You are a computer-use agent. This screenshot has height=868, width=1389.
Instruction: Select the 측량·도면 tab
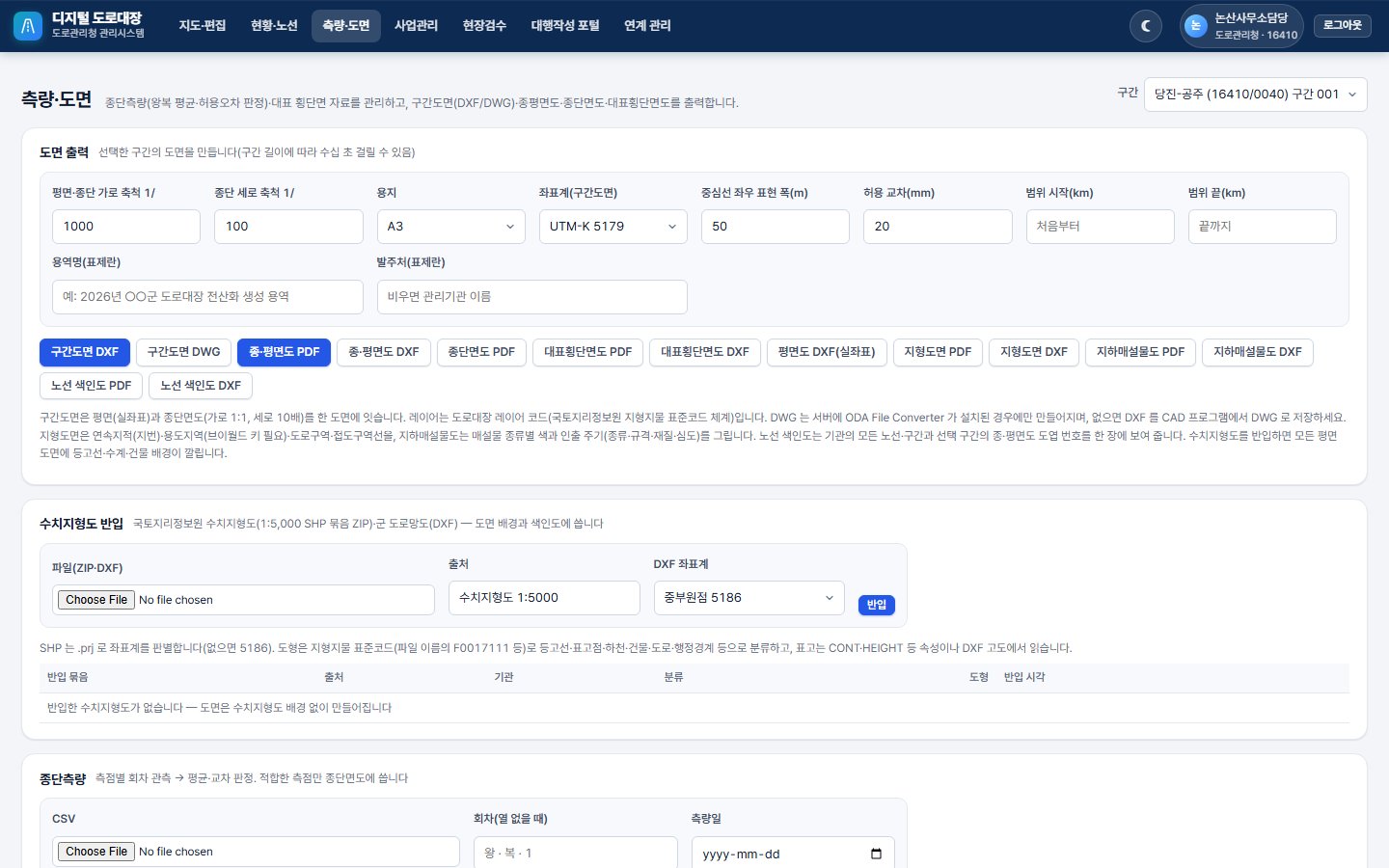point(346,26)
